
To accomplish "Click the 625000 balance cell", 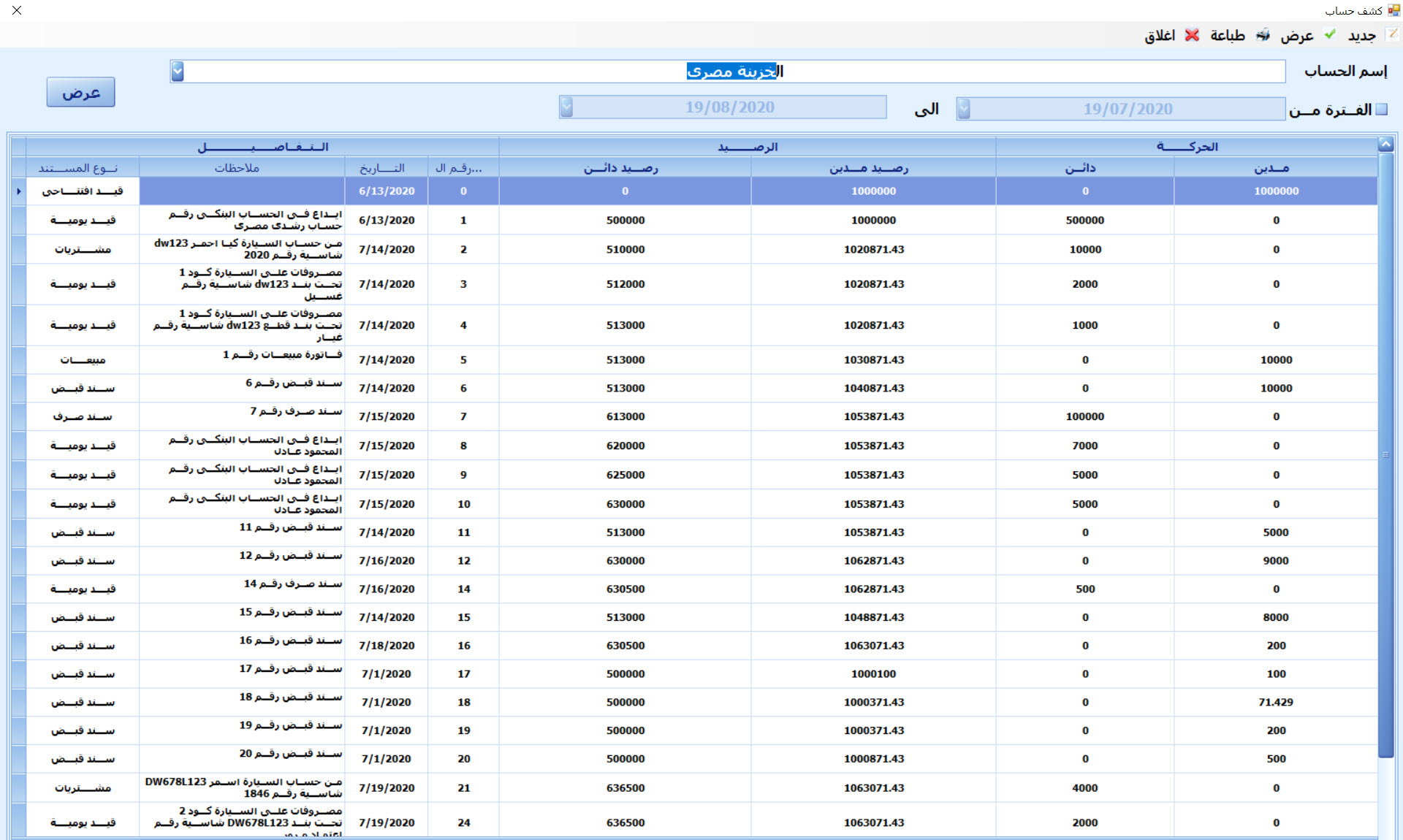I will 625,475.
